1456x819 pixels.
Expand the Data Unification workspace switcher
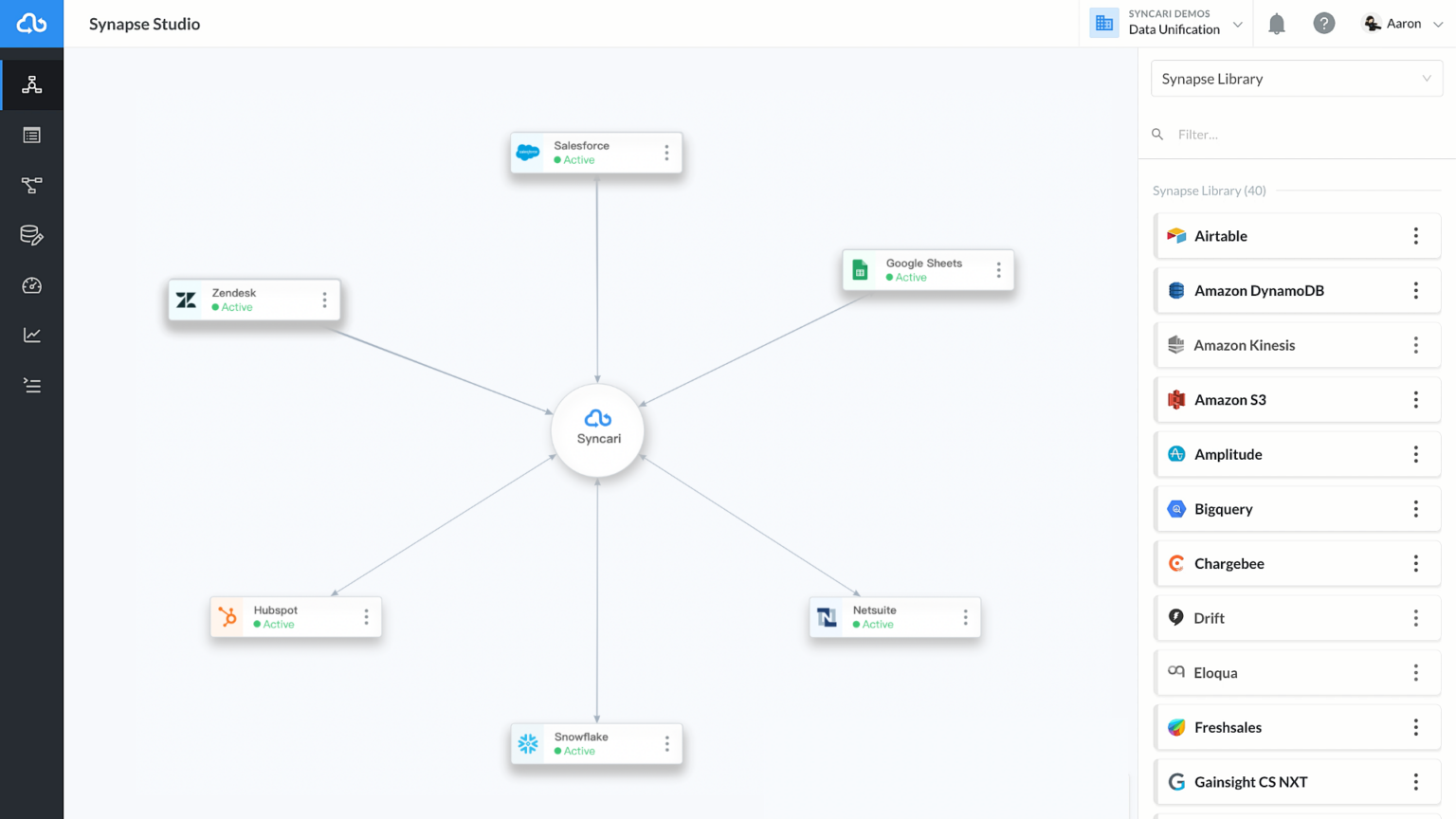pos(1238,23)
